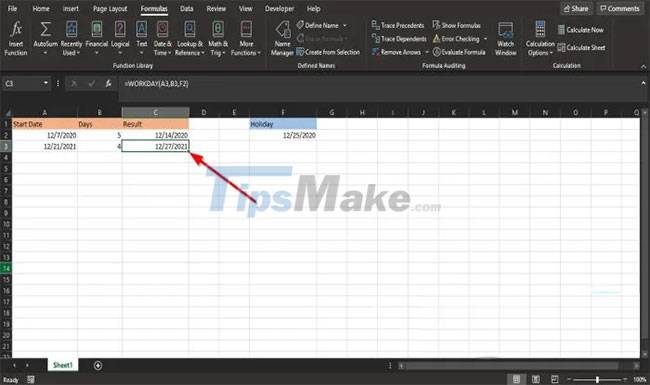Viewport: 650px width, 385px height.
Task: Open Text functions list
Action: (141, 38)
